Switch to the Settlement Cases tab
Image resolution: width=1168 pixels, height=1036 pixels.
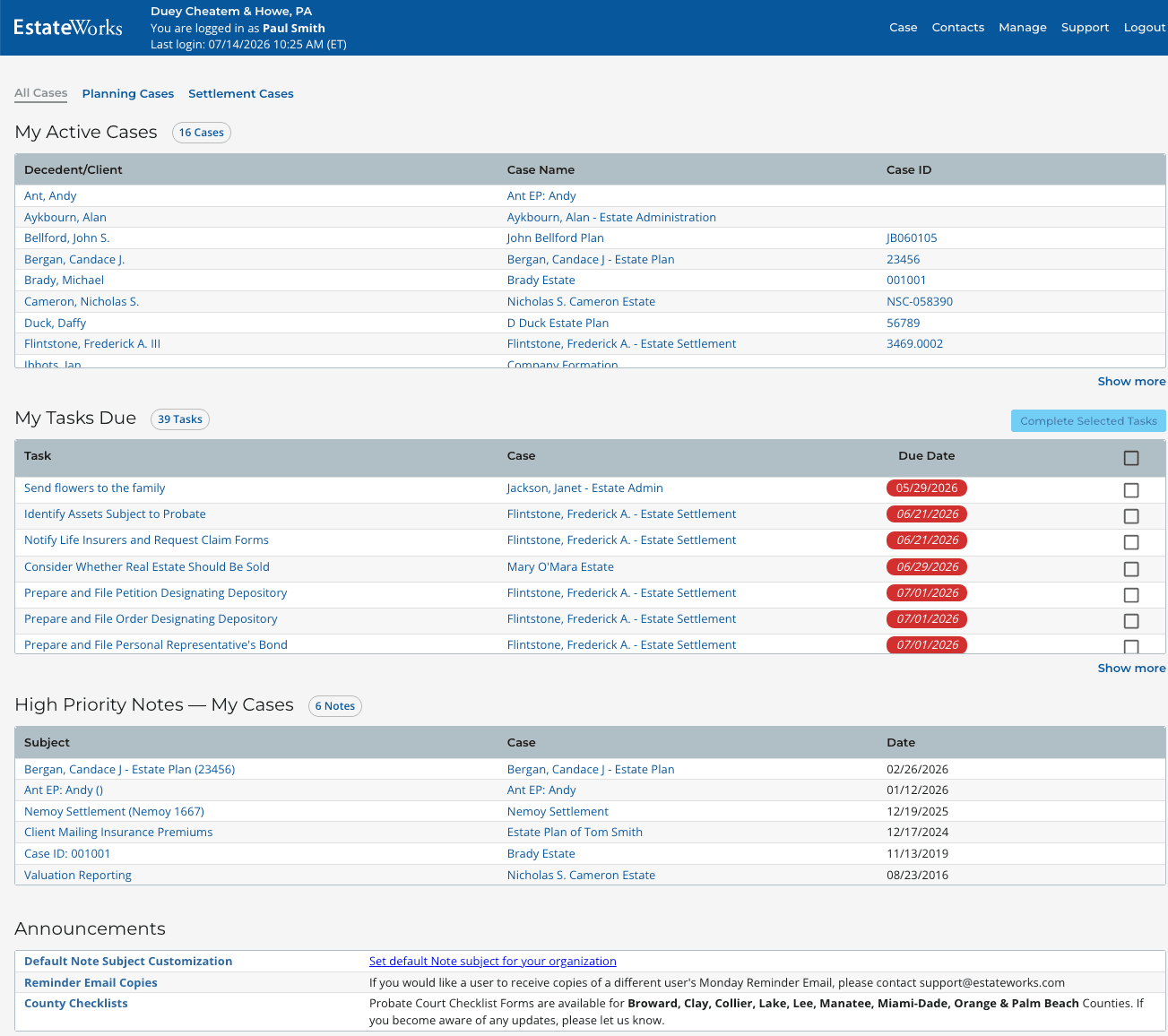[241, 93]
